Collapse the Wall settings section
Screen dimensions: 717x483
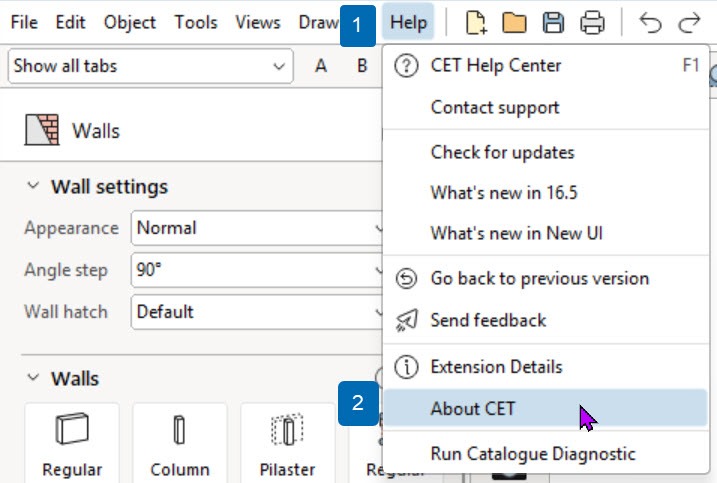33,186
